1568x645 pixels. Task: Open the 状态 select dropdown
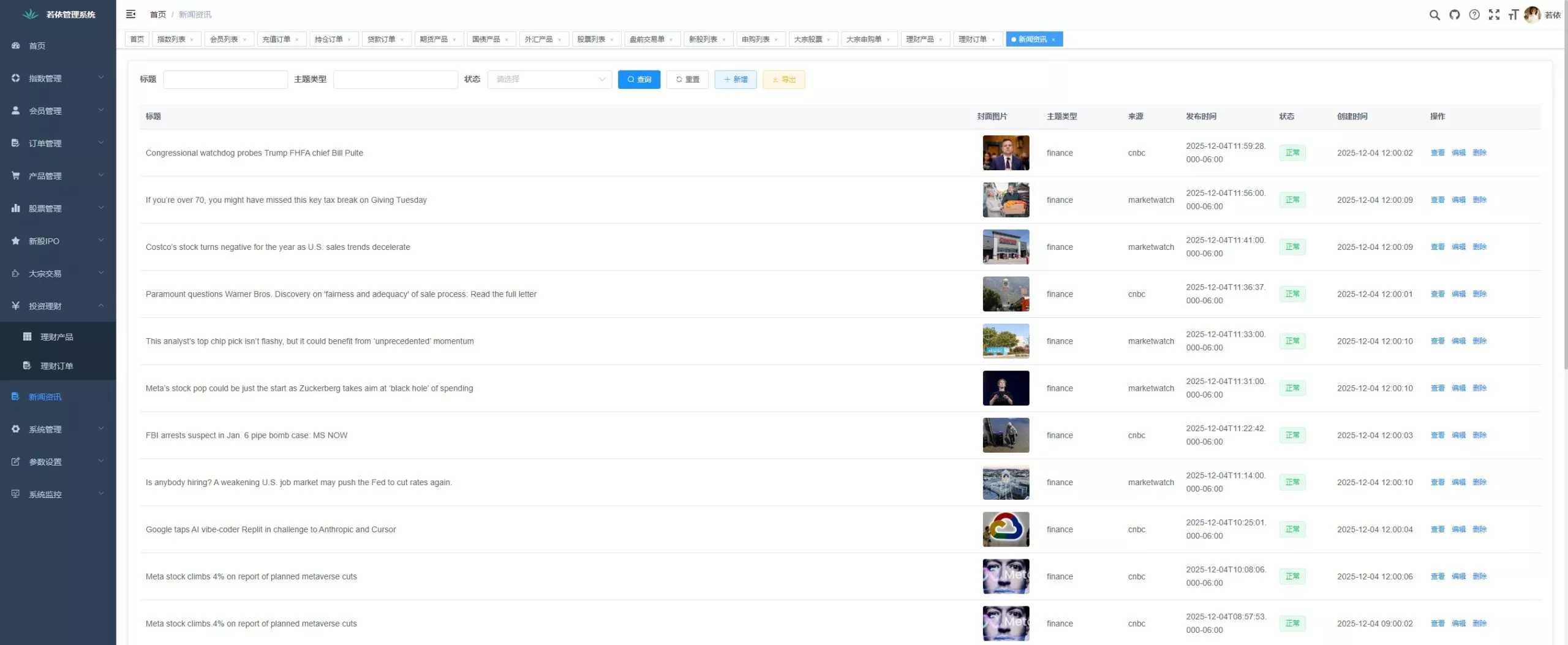(549, 80)
